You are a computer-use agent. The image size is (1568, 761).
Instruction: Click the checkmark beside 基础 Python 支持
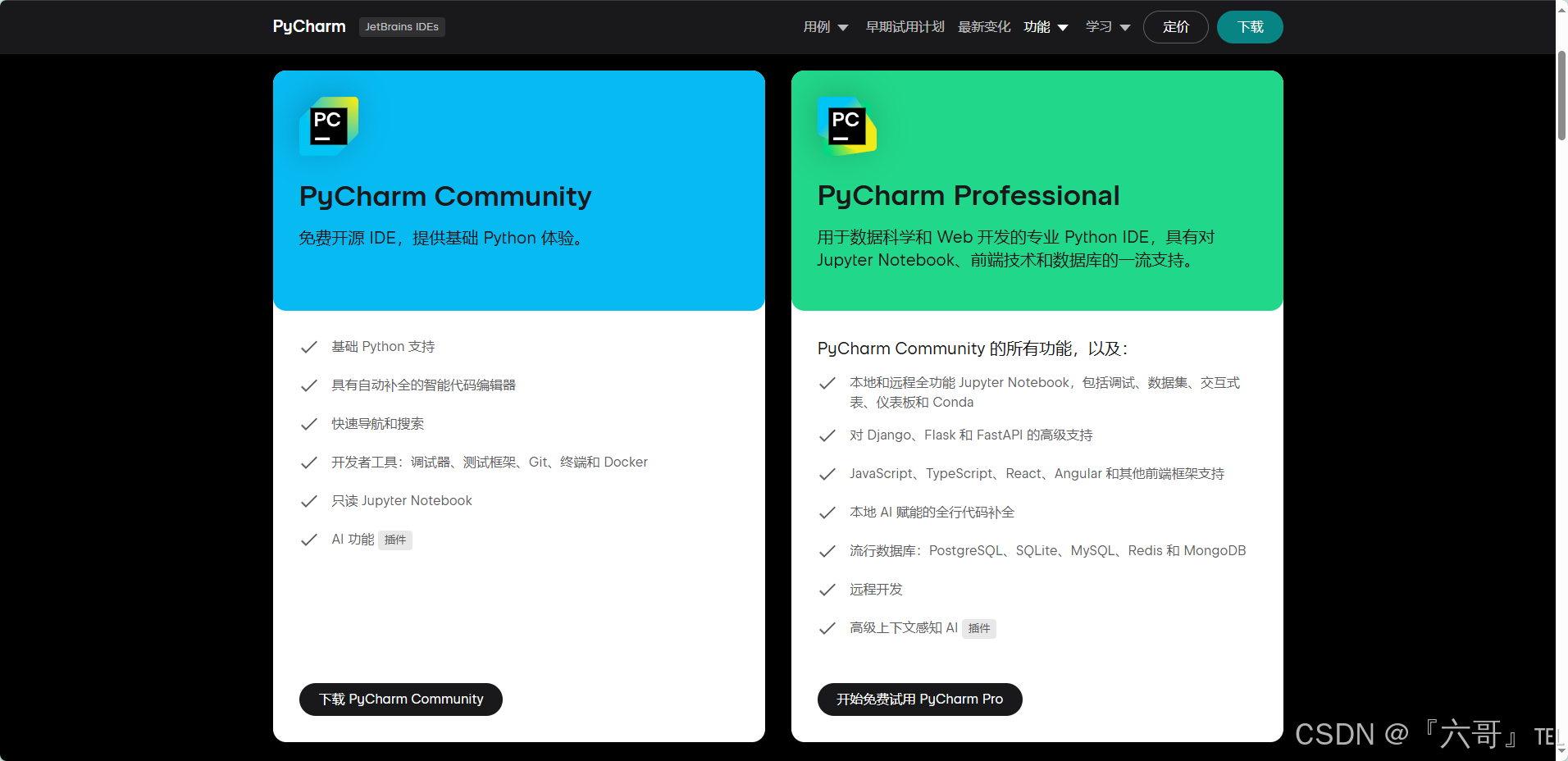[309, 347]
